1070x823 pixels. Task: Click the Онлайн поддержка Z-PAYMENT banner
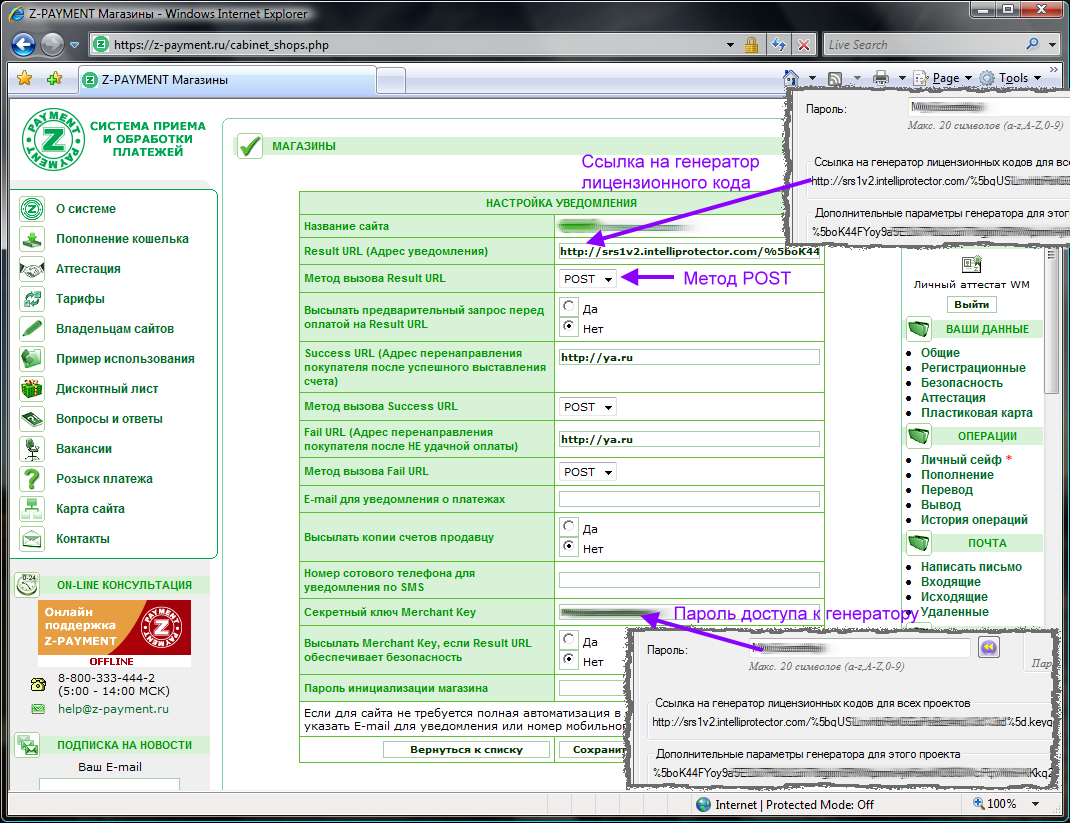114,633
